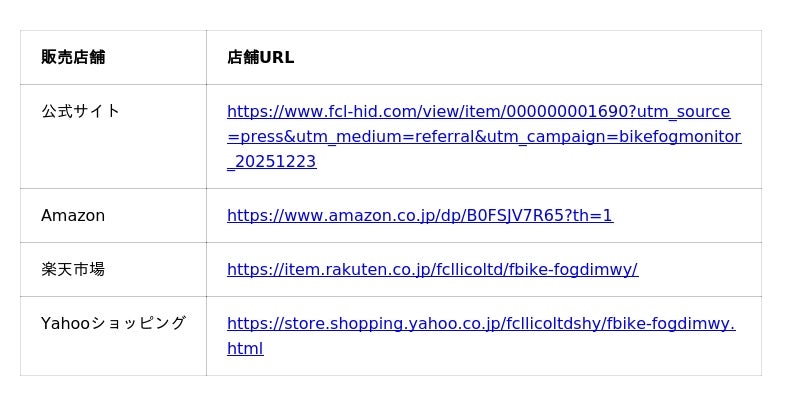
Task: Click the 店舗URL column header
Action: click(261, 57)
